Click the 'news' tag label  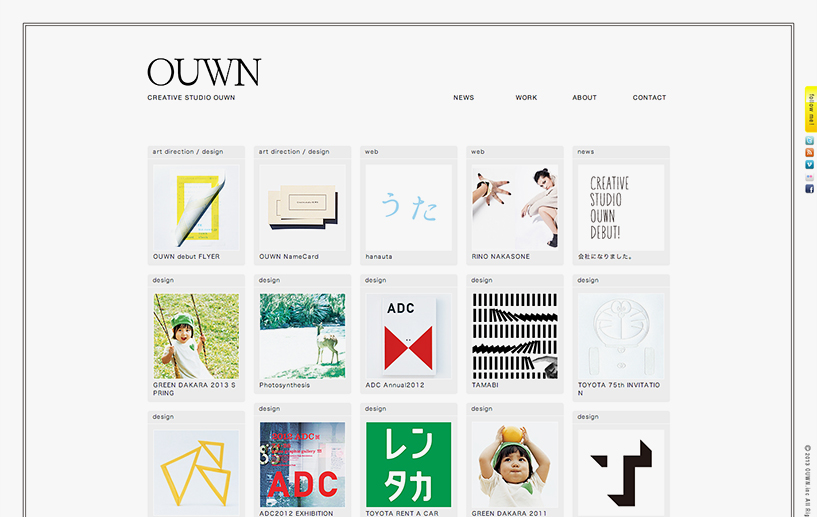click(586, 152)
